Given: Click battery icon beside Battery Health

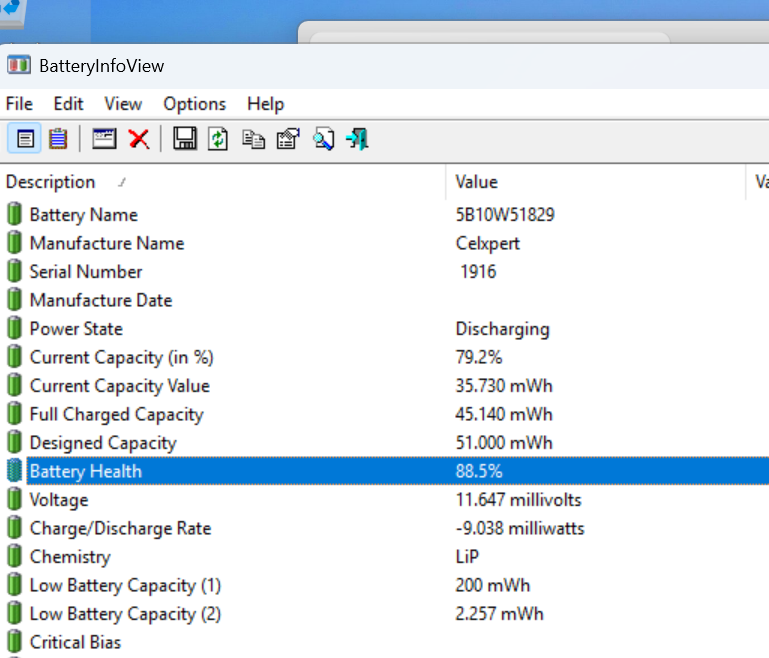Looking at the screenshot, I should (x=15, y=470).
